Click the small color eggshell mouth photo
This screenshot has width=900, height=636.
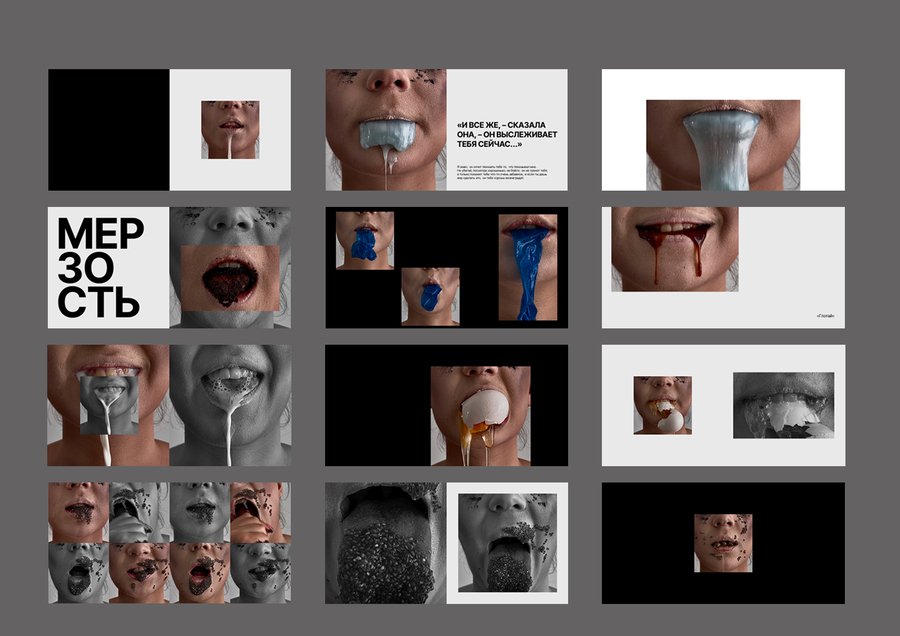tap(662, 405)
